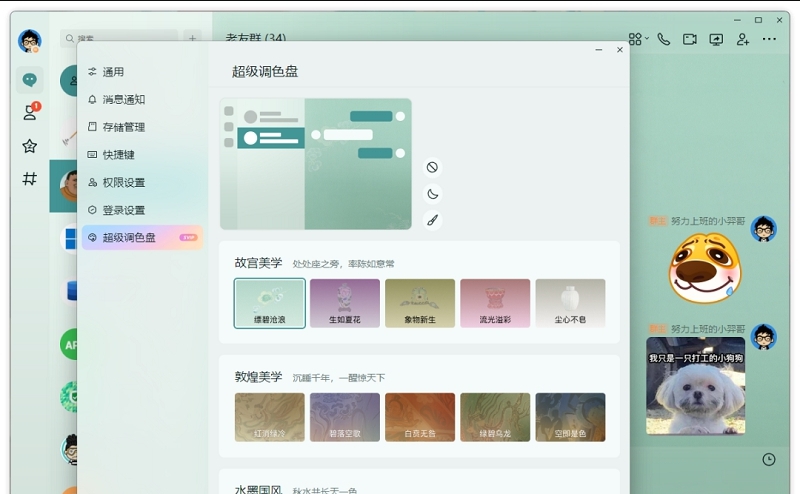Open the hashtag channels icon in sidebar
The width and height of the screenshot is (800, 494).
(x=30, y=179)
